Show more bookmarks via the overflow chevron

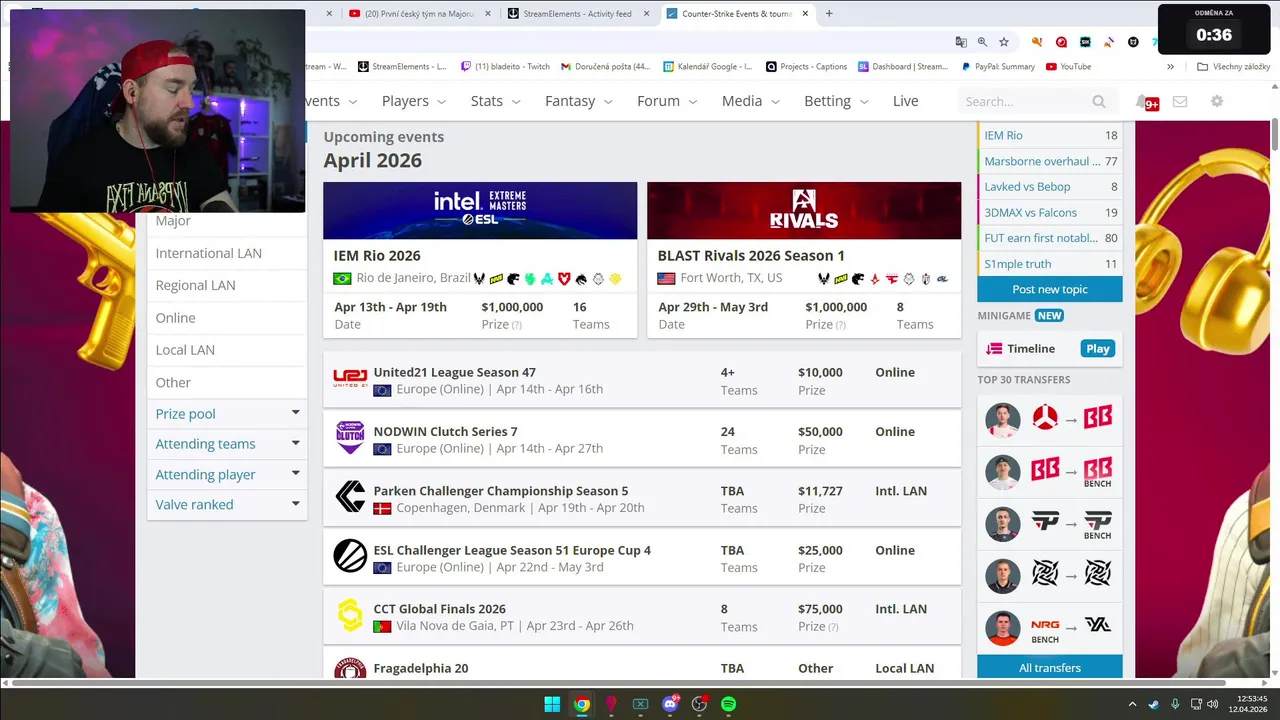tap(1170, 67)
